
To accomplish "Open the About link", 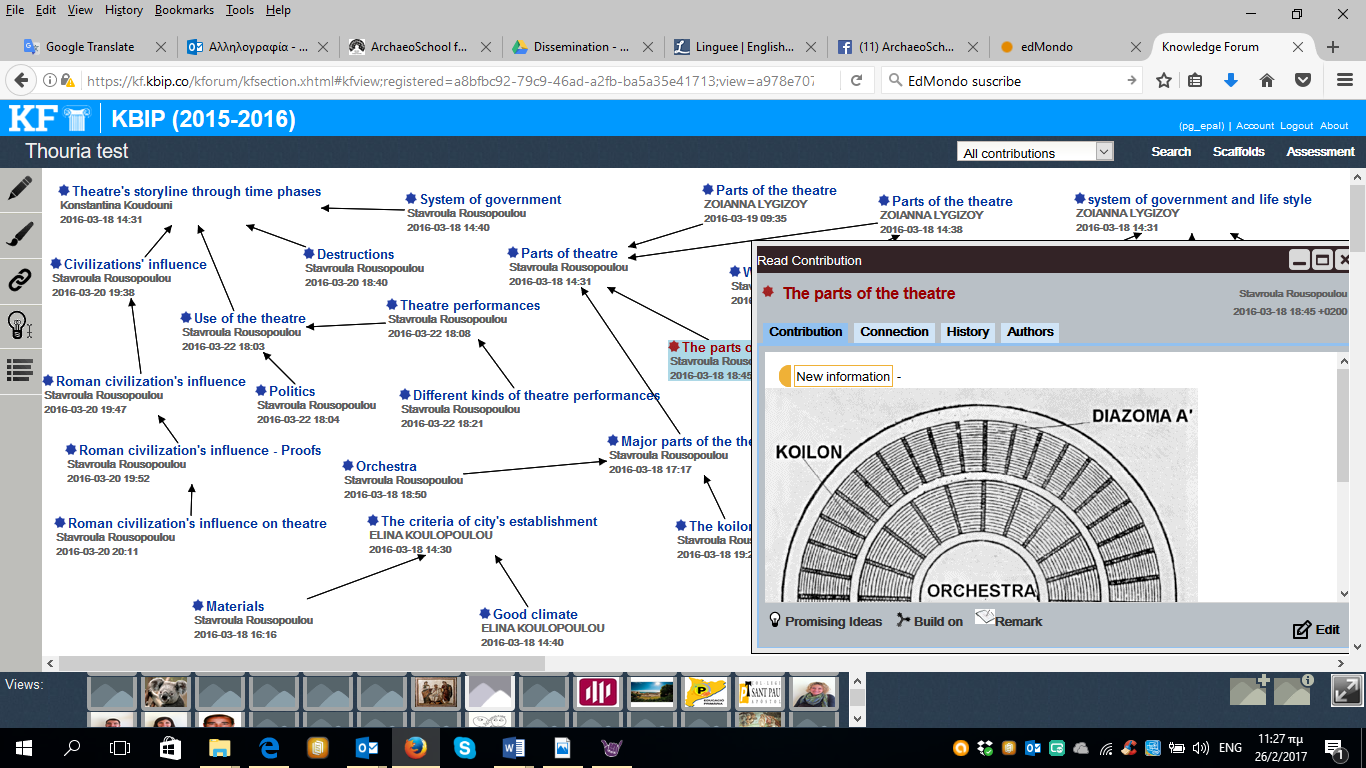I will pos(1334,126).
